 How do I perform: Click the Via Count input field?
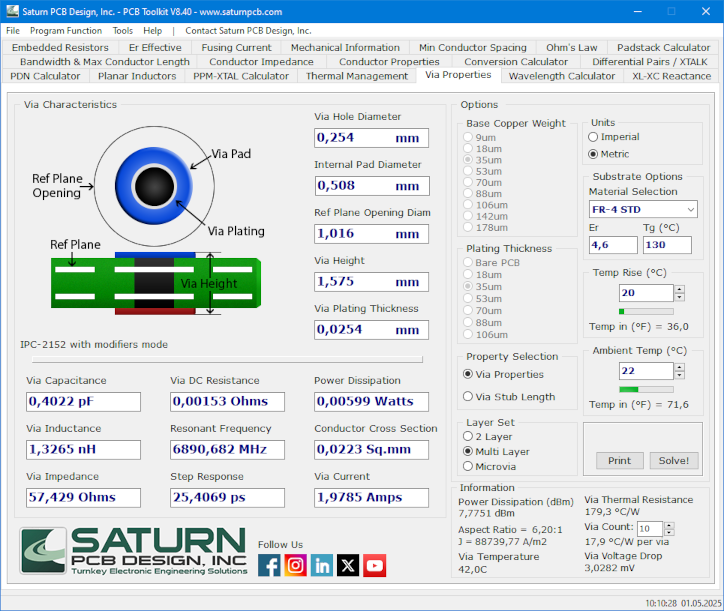coord(650,528)
